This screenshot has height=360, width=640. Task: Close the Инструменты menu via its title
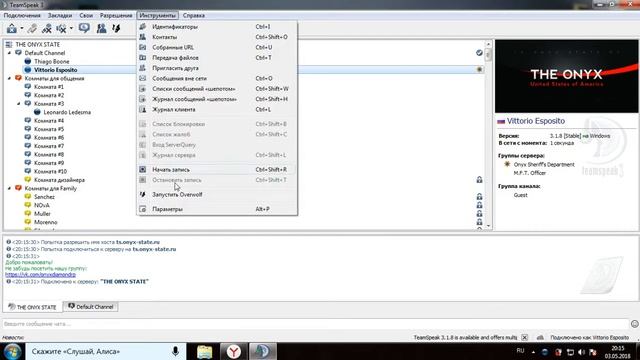pyautogui.click(x=158, y=16)
